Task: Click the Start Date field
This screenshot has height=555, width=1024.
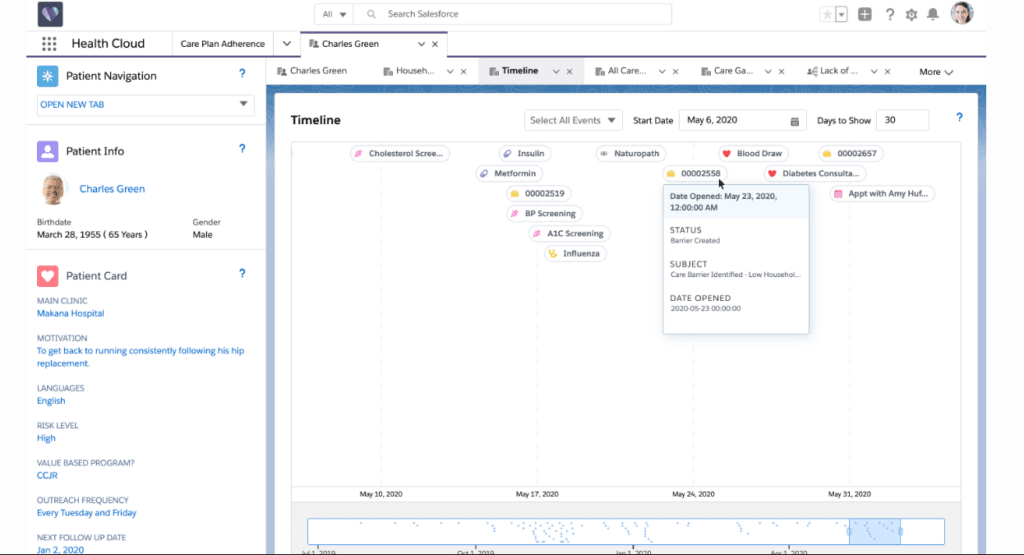Action: point(743,120)
